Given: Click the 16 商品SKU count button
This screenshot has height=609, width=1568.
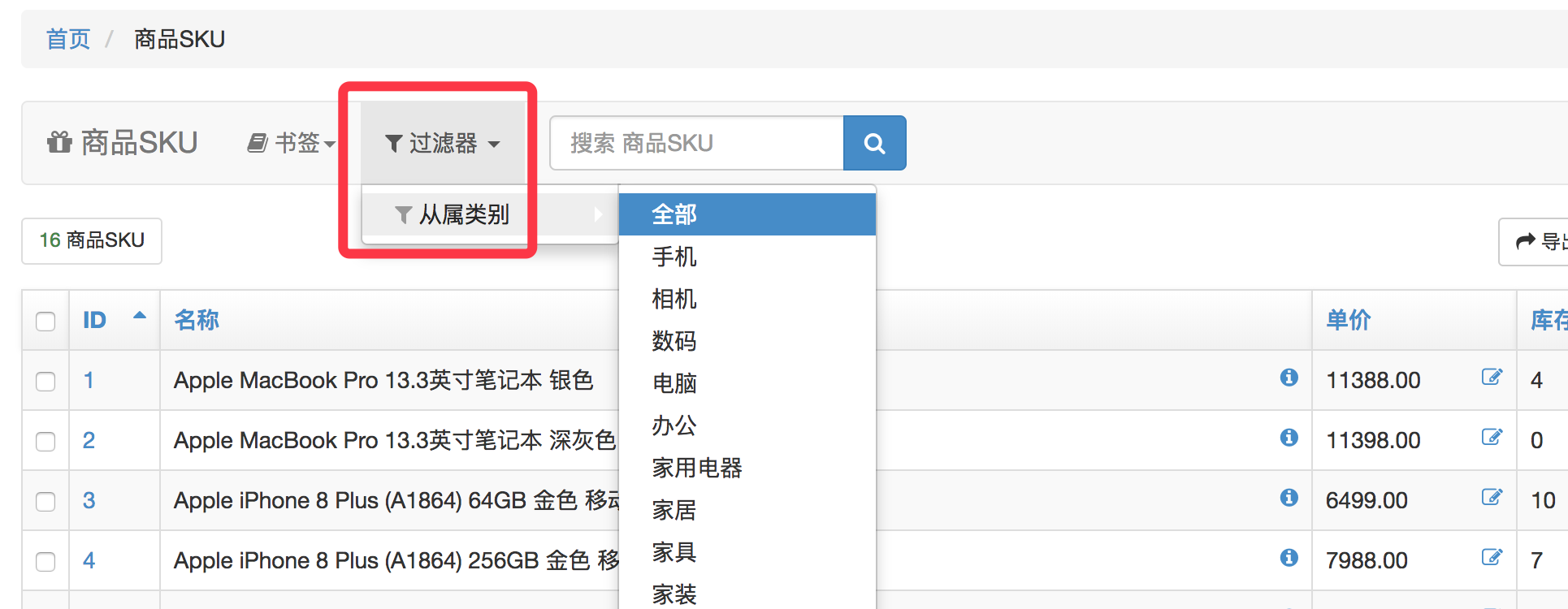Looking at the screenshot, I should point(92,240).
